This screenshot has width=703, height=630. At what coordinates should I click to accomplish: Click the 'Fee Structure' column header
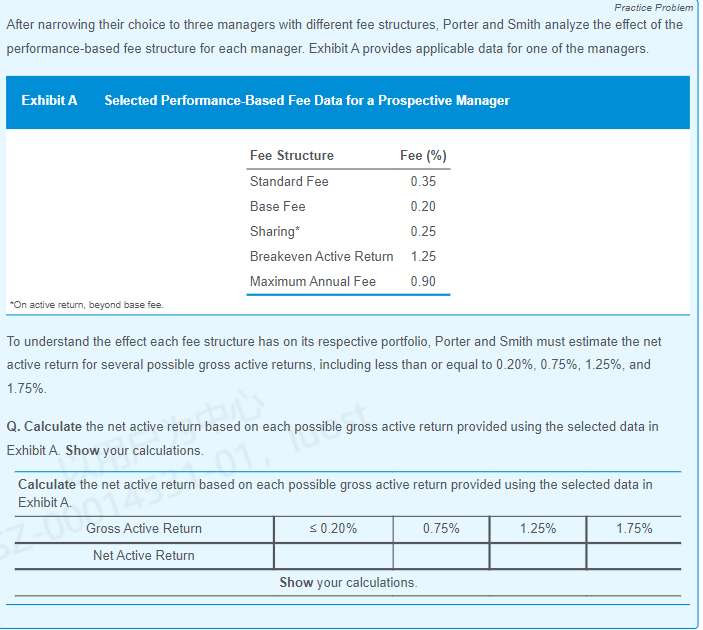292,155
